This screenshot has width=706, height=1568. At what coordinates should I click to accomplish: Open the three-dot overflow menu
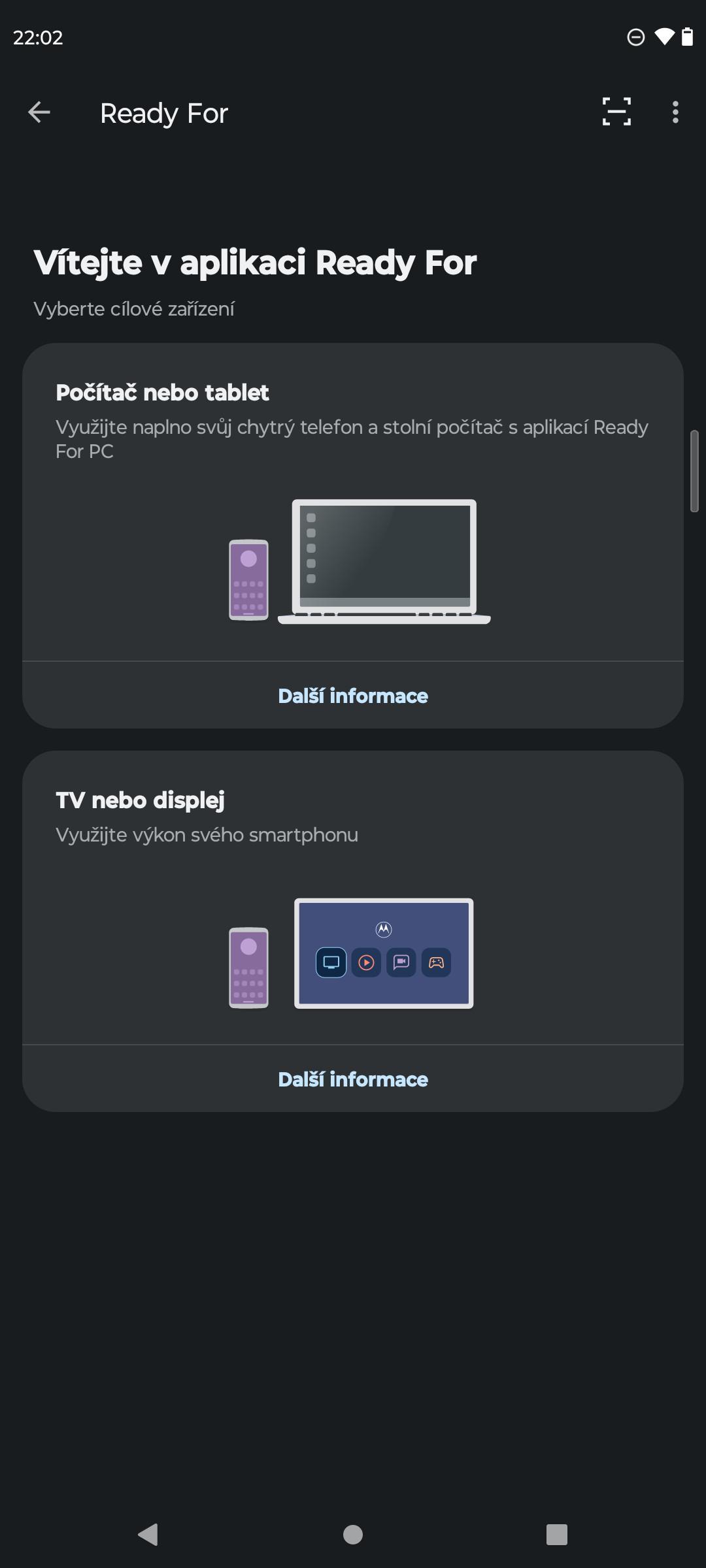click(675, 112)
